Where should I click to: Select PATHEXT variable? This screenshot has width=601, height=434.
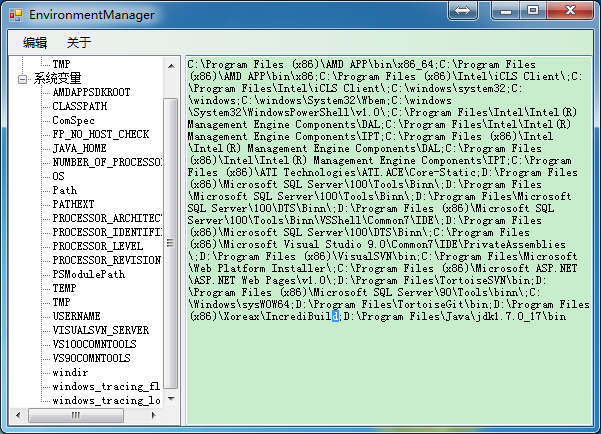coord(73,204)
